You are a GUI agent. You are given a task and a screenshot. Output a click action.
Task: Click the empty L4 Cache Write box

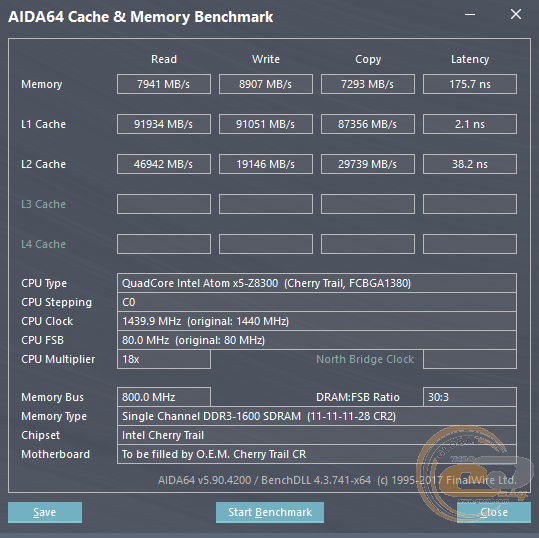(266, 244)
